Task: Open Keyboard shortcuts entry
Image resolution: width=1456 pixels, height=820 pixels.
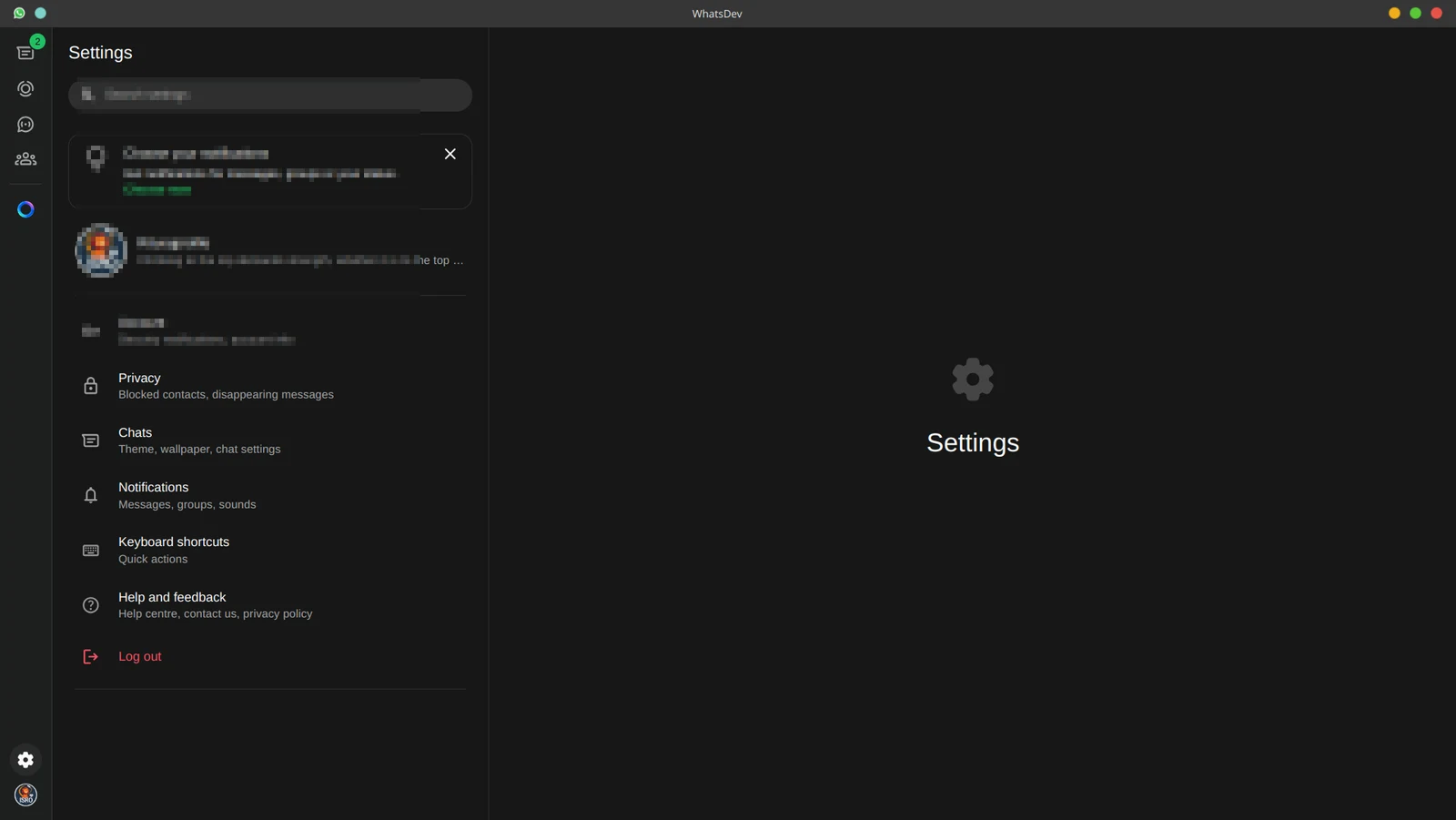Action: (270, 551)
